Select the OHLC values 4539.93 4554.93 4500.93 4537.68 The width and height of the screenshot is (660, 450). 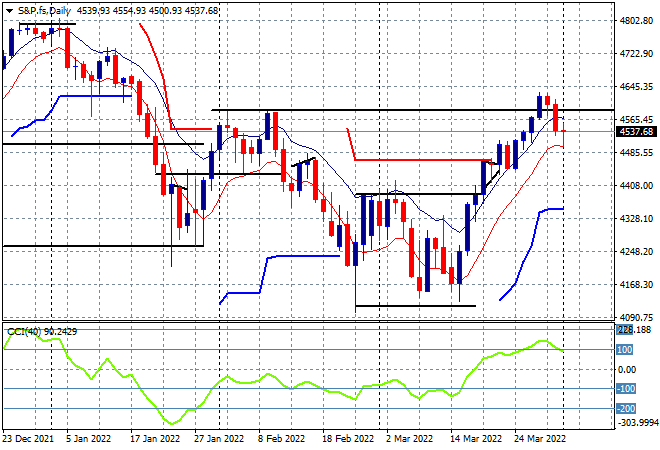[147, 11]
